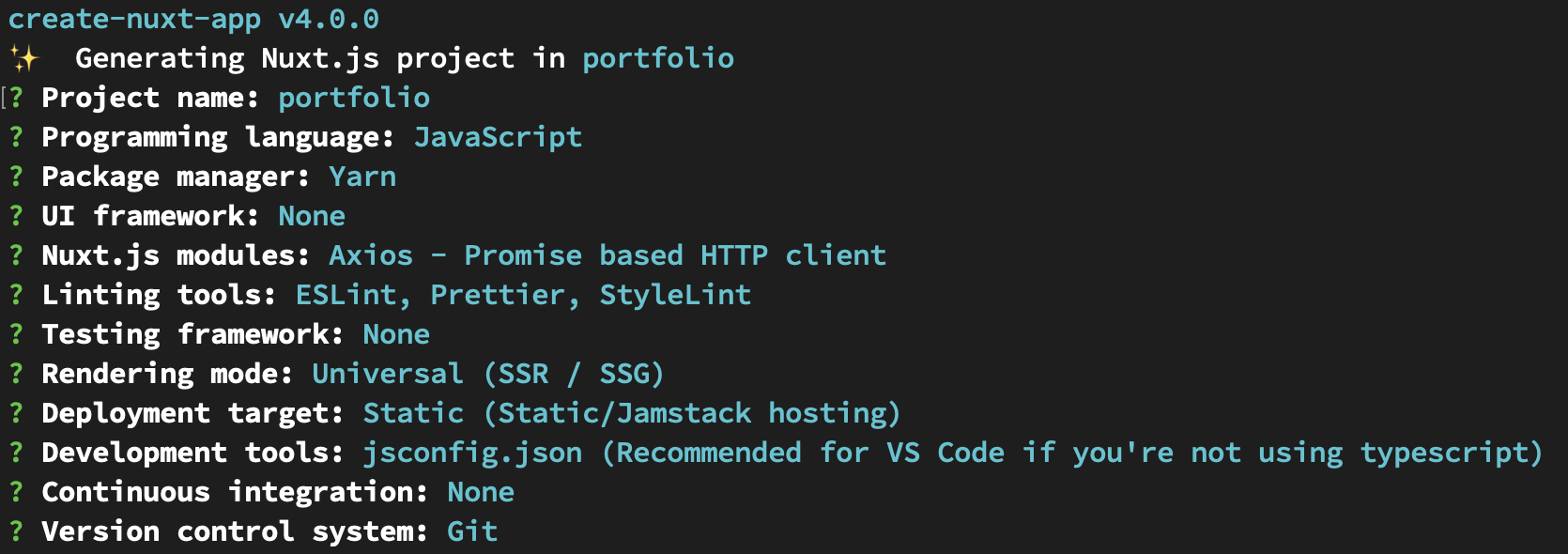Click the None answer for Testing framework

396,334
